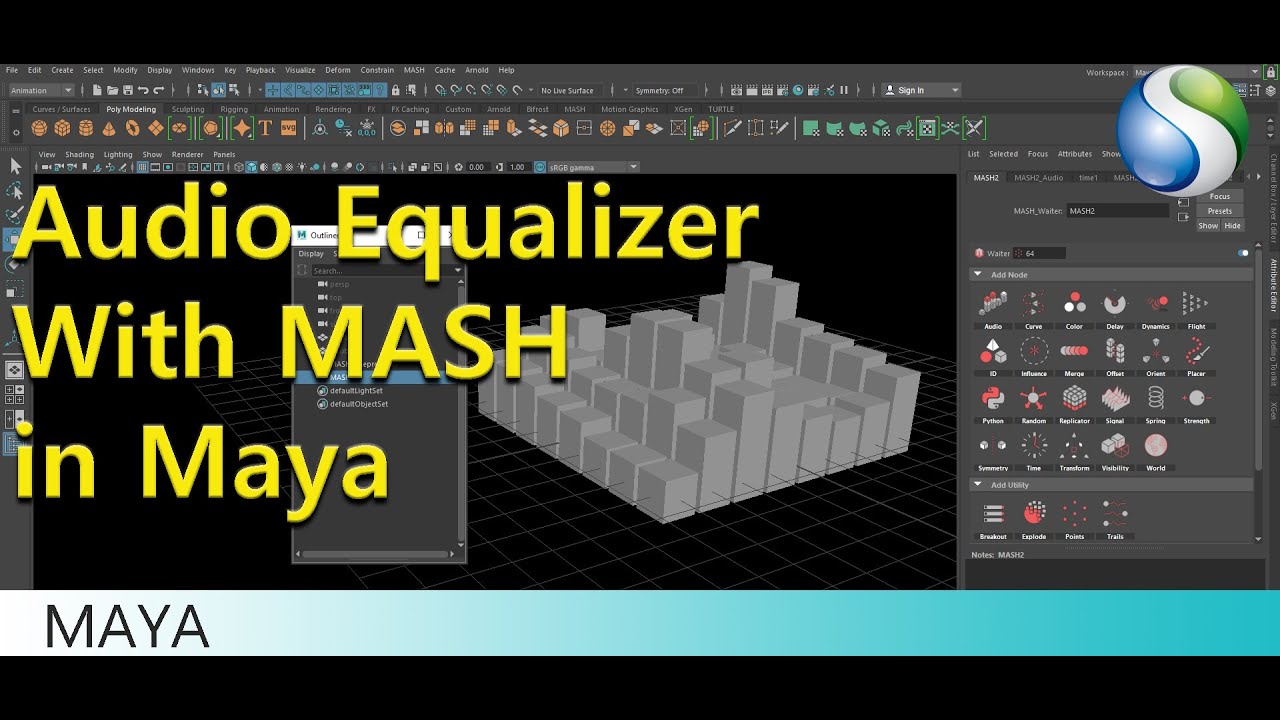This screenshot has height=720, width=1280.
Task: Toggle the Waiter node enable switch
Action: click(1243, 253)
